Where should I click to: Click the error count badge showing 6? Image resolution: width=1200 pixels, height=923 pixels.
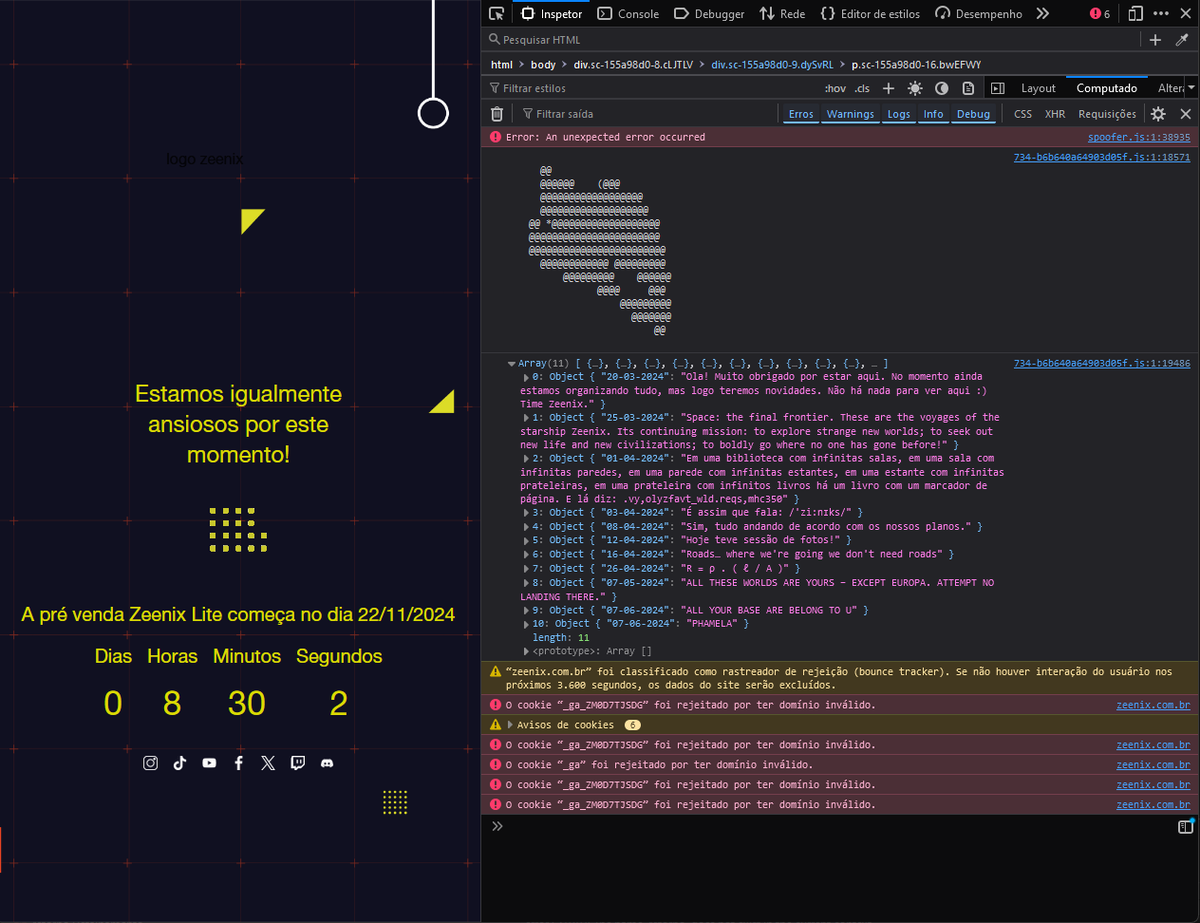click(x=1100, y=14)
